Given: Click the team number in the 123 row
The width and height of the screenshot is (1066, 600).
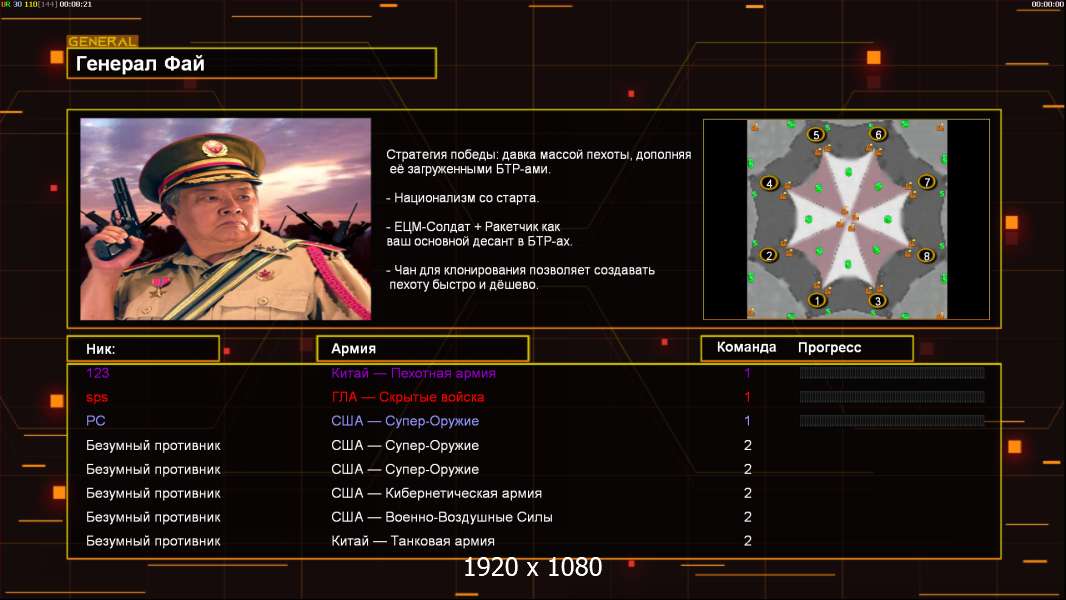Looking at the screenshot, I should point(747,373).
